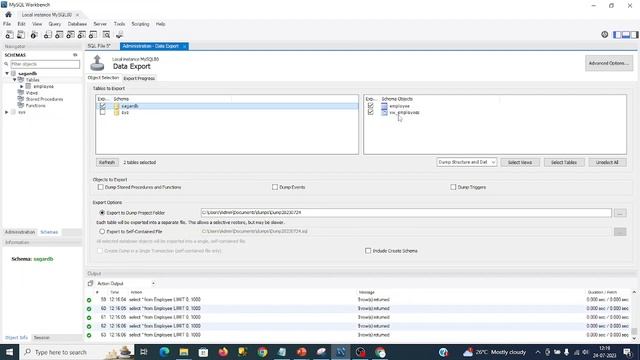This screenshot has width=640, height=360.
Task: Refresh the SCHEMAS list icon
Action: [75, 55]
